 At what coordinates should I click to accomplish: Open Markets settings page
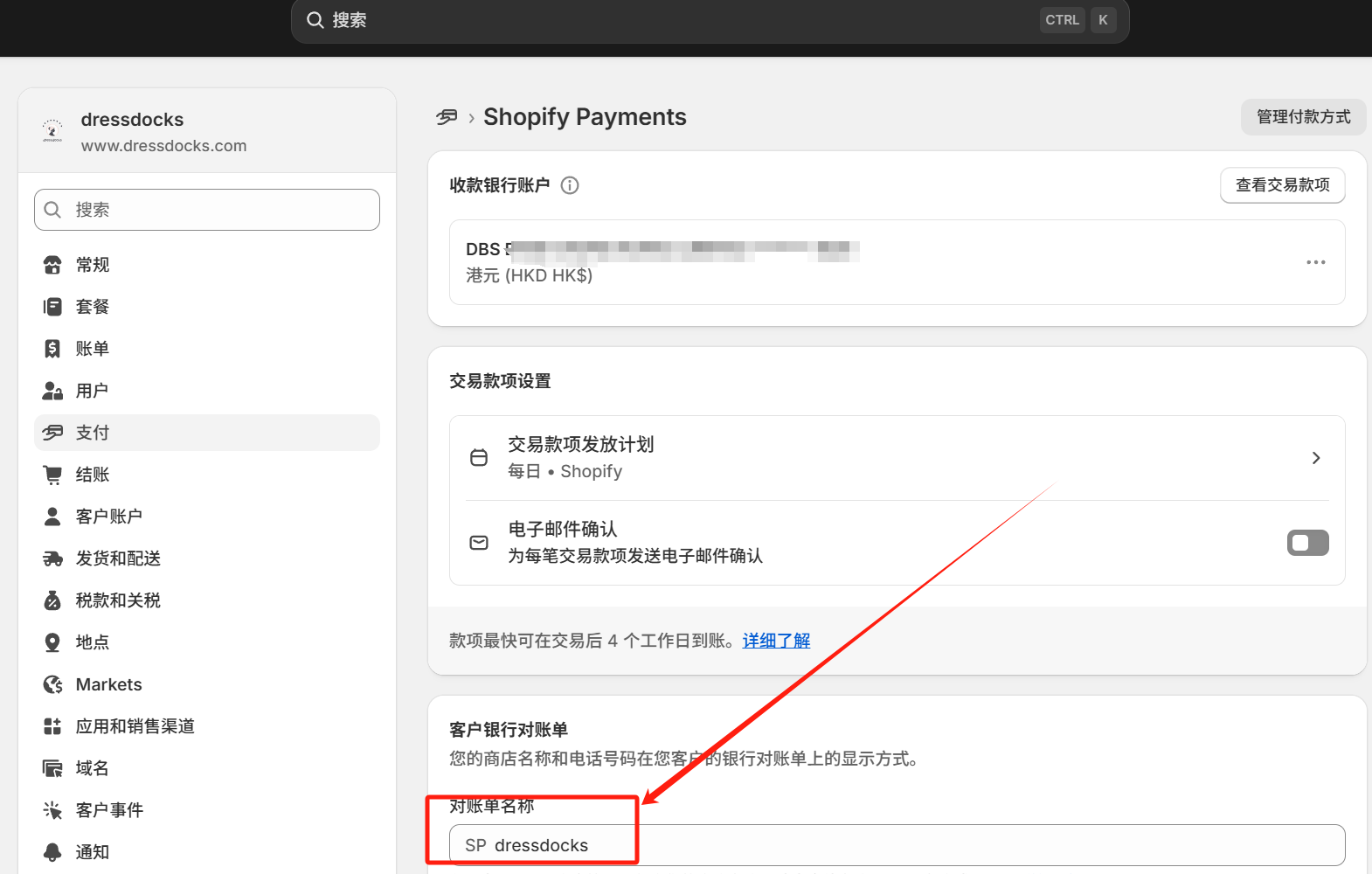click(x=207, y=684)
